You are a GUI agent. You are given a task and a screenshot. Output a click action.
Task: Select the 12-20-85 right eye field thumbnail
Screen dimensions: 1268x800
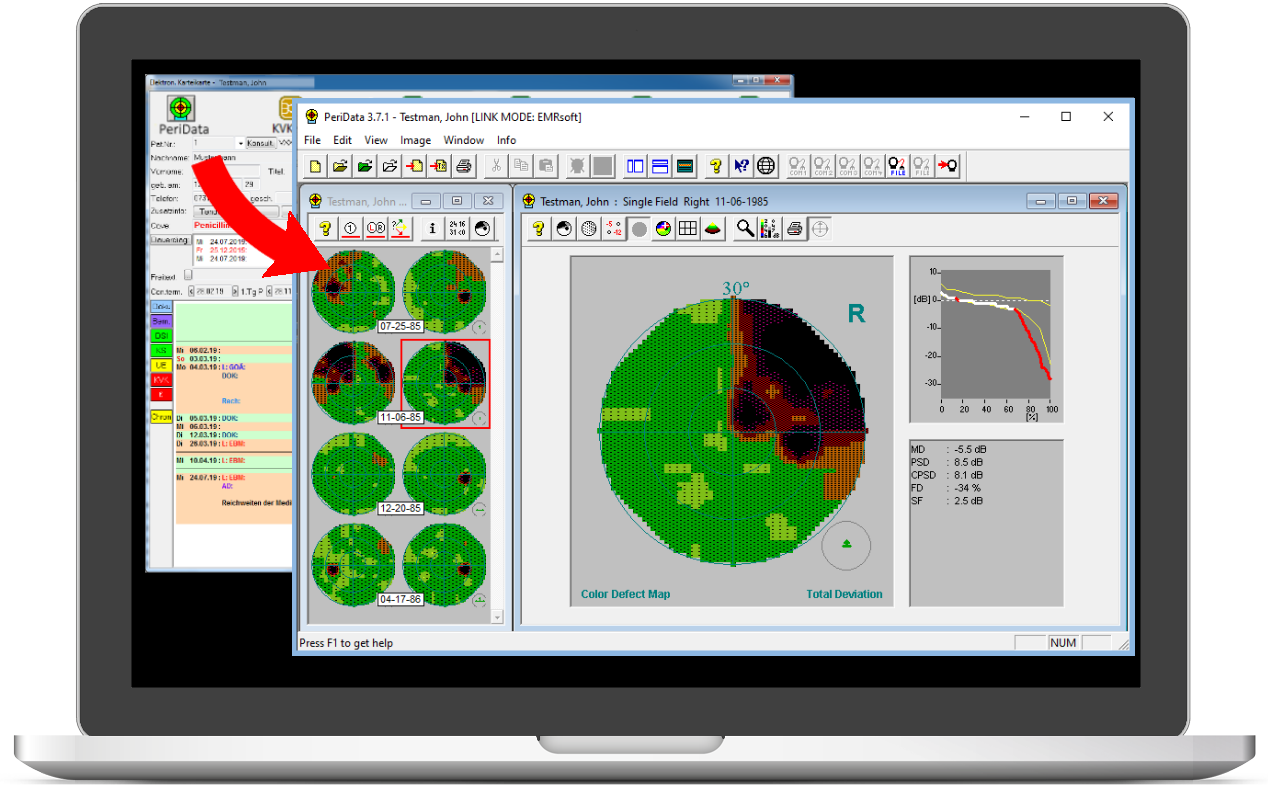click(x=445, y=473)
